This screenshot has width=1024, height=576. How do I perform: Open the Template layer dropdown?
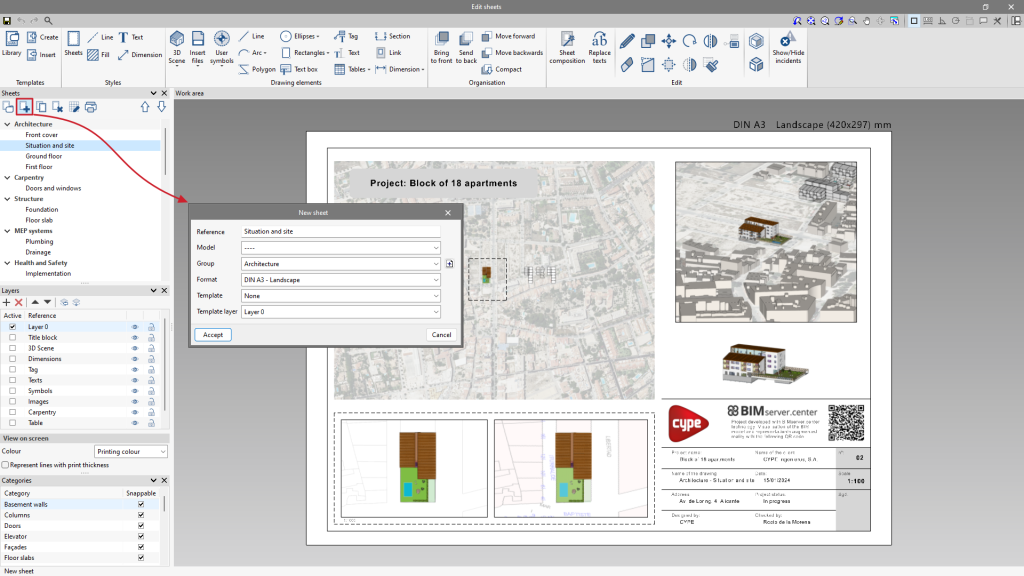tap(340, 312)
